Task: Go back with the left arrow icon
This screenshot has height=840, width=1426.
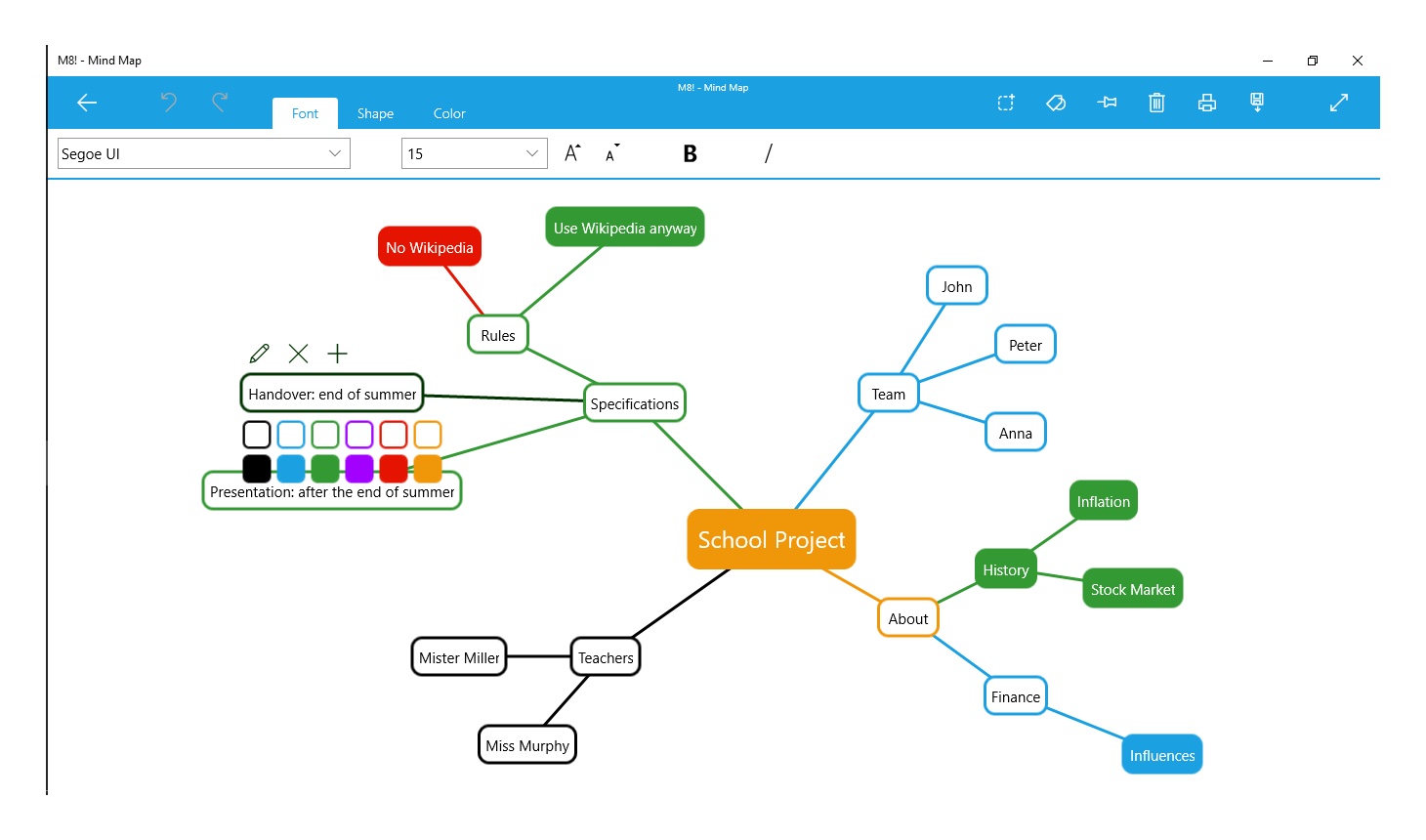Action: [x=87, y=103]
